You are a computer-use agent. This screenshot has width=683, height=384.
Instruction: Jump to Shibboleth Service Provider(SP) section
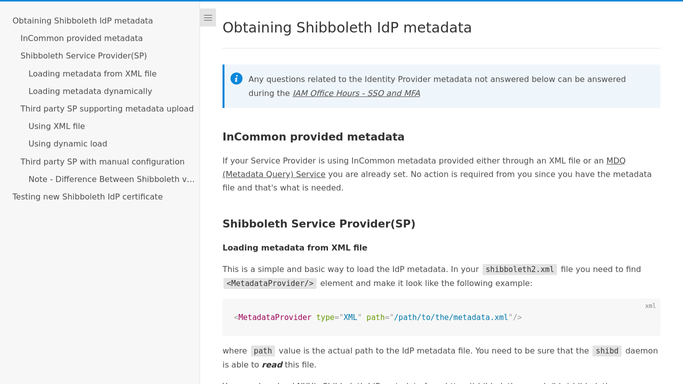click(84, 56)
